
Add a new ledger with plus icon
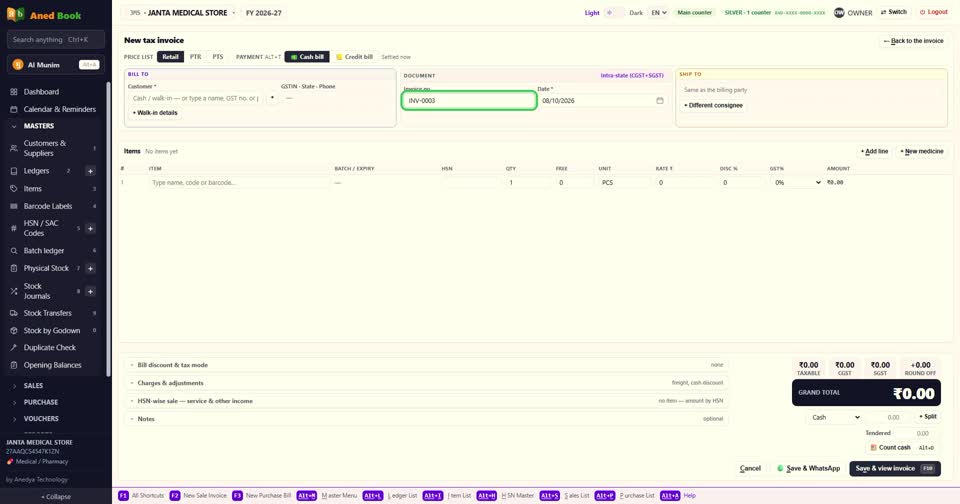90,171
